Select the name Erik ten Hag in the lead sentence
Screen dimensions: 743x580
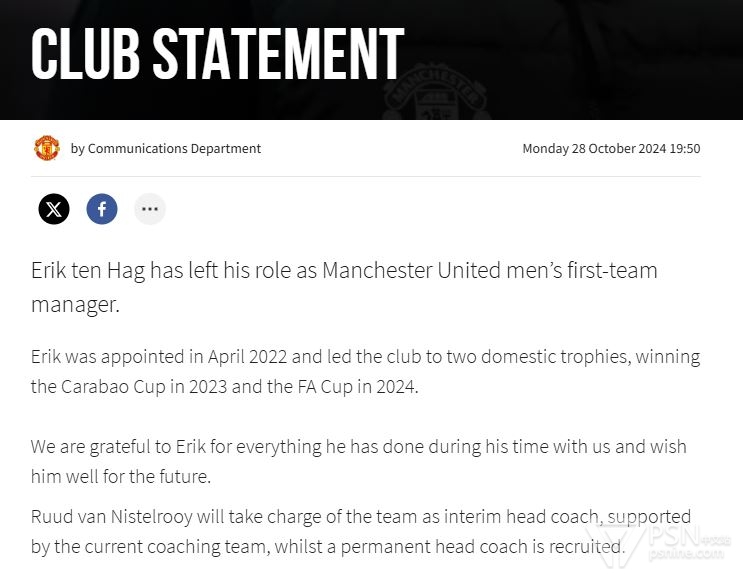coord(88,271)
